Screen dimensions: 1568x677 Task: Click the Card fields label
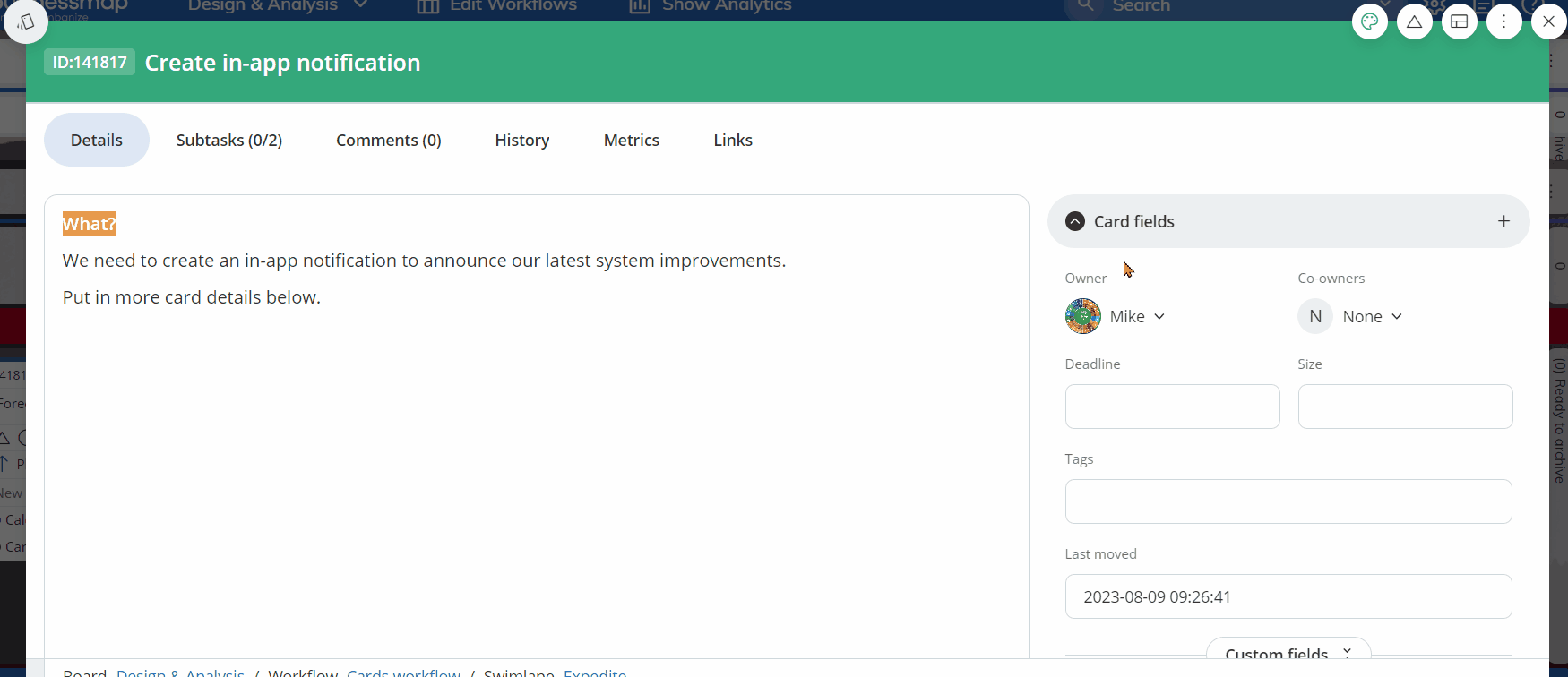[1133, 221]
